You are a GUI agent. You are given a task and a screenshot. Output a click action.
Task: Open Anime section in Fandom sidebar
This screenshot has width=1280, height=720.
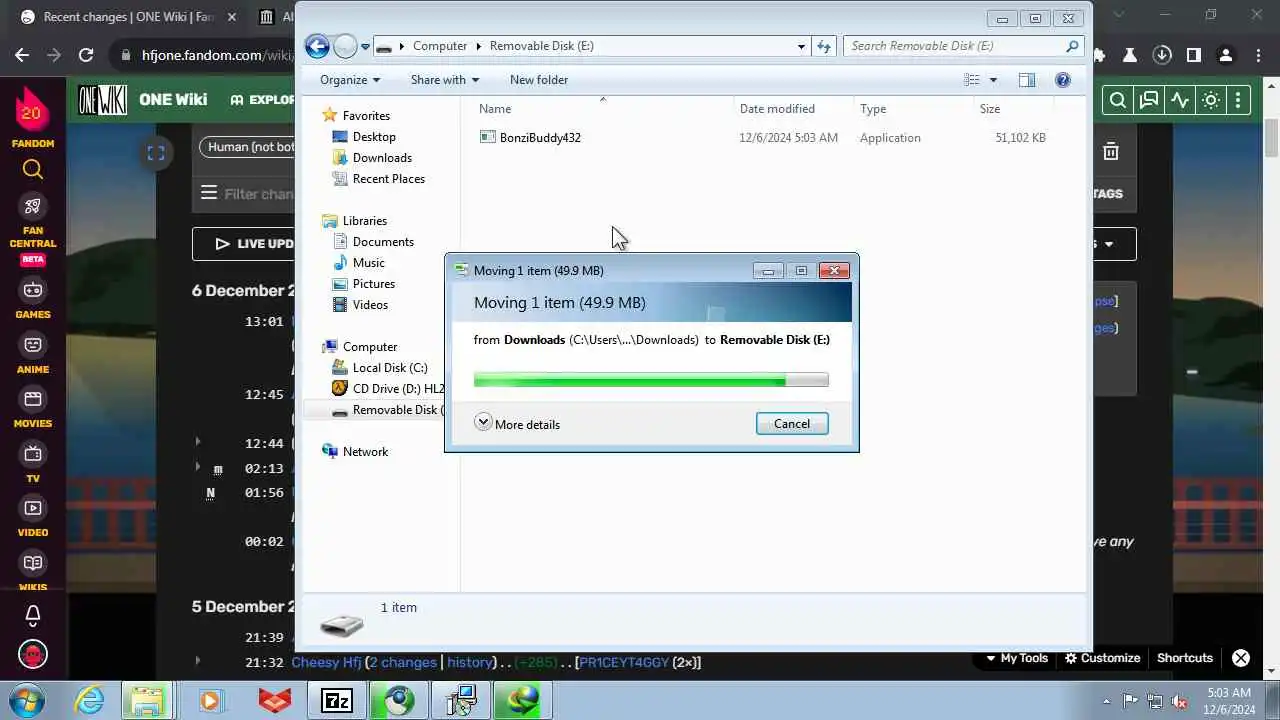point(33,352)
